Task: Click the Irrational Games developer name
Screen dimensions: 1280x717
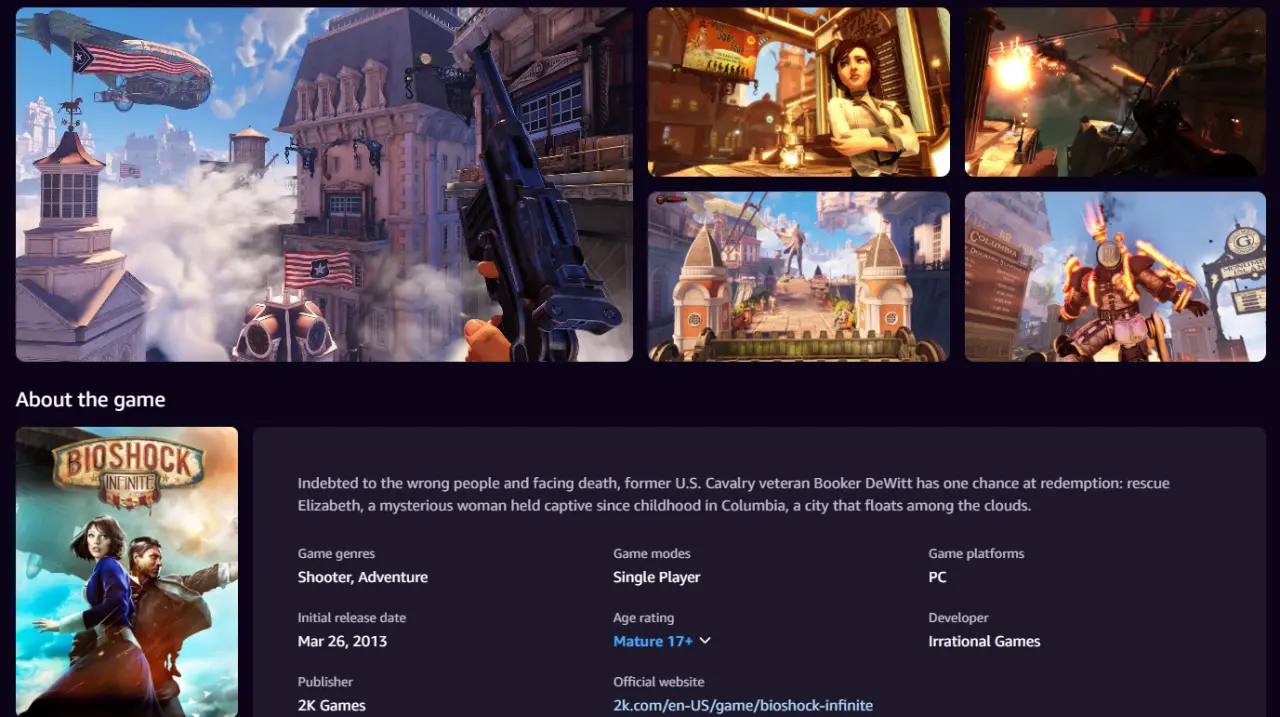Action: 985,641
